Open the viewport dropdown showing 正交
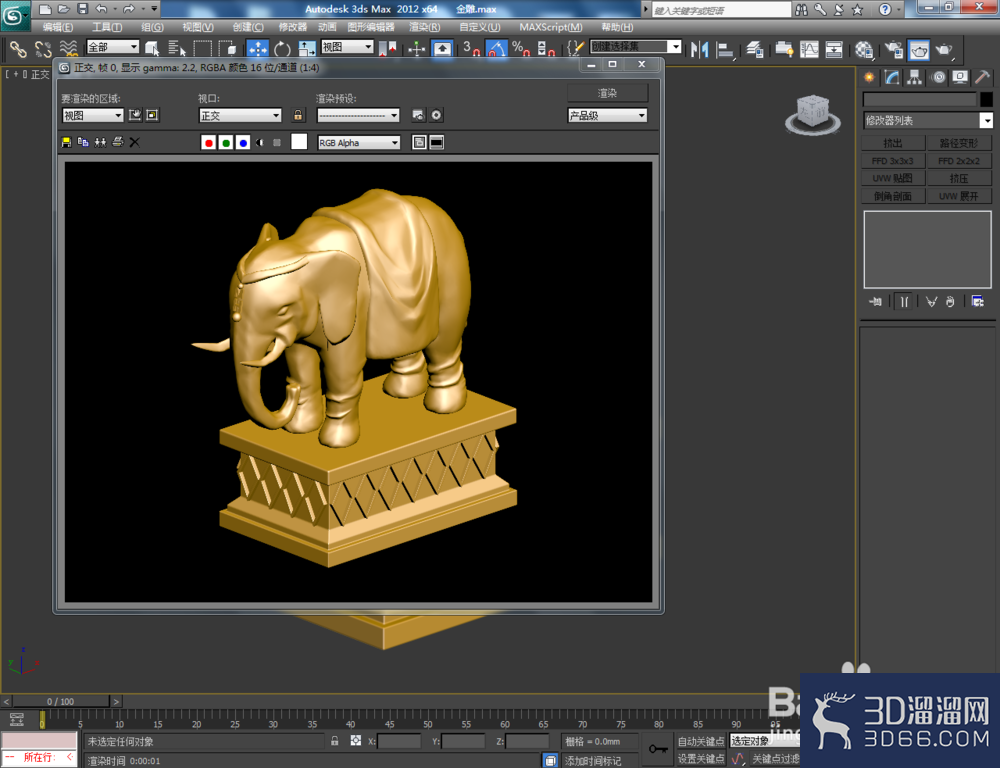Viewport: 1000px width, 768px height. click(240, 115)
